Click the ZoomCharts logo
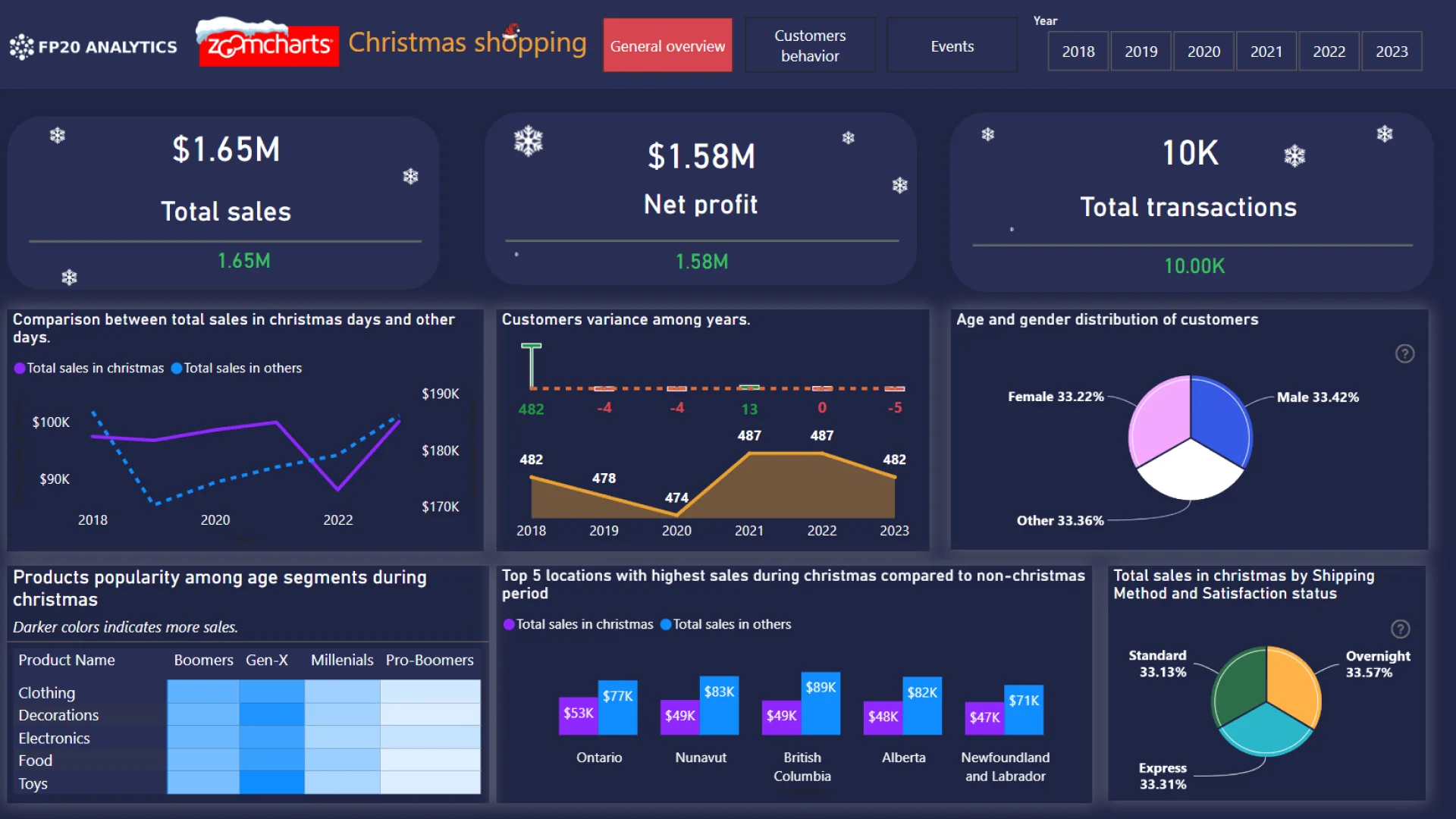 click(x=268, y=43)
